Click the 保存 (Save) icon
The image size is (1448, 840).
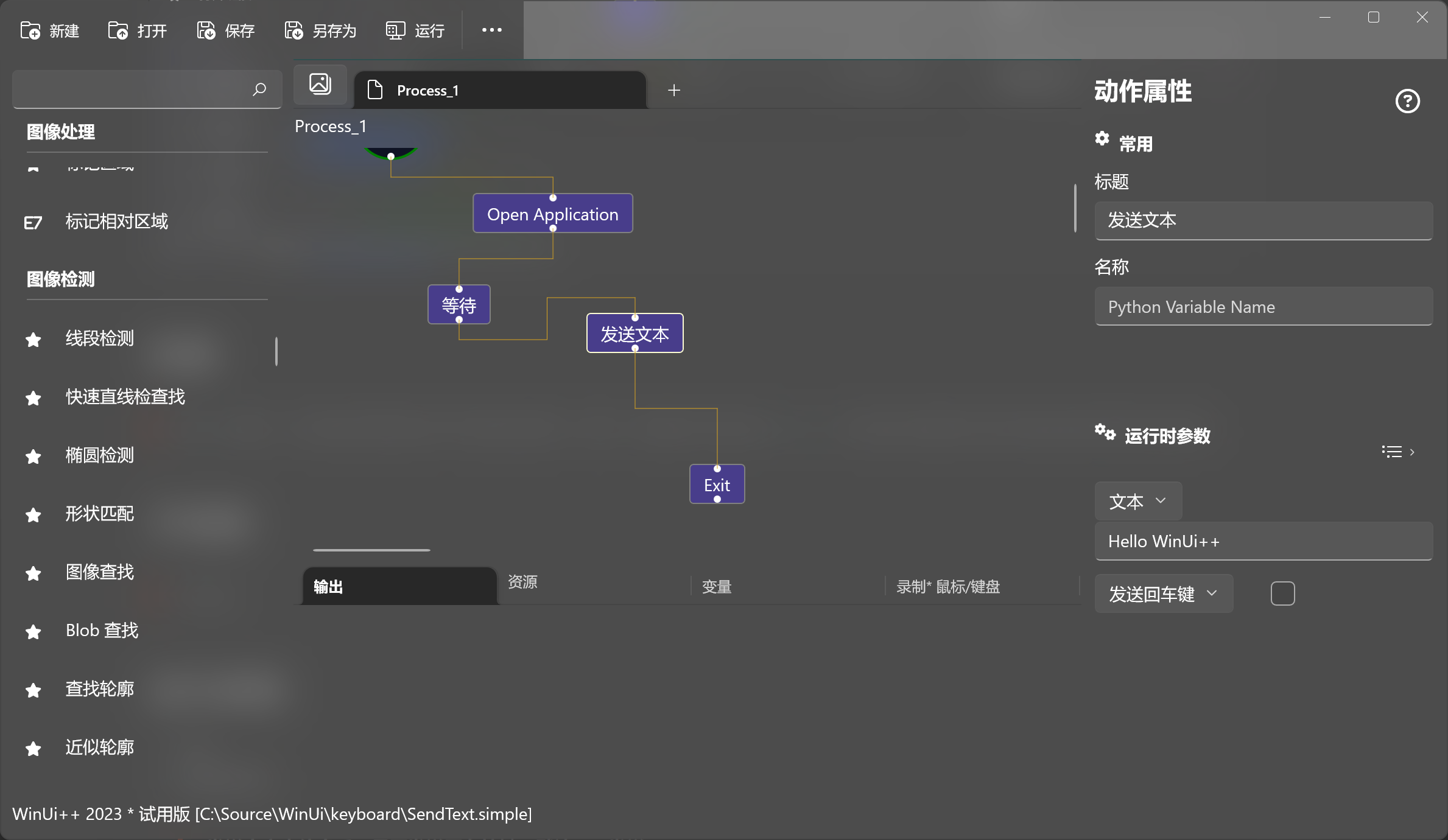tap(206, 30)
